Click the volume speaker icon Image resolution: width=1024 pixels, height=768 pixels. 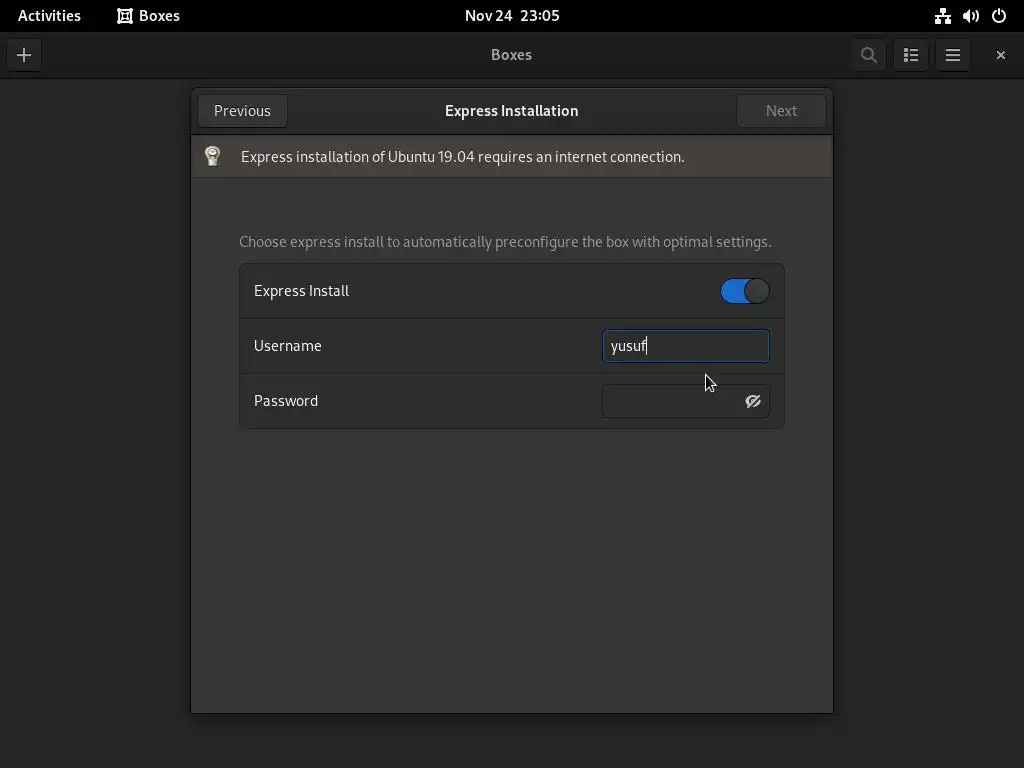[x=970, y=16]
